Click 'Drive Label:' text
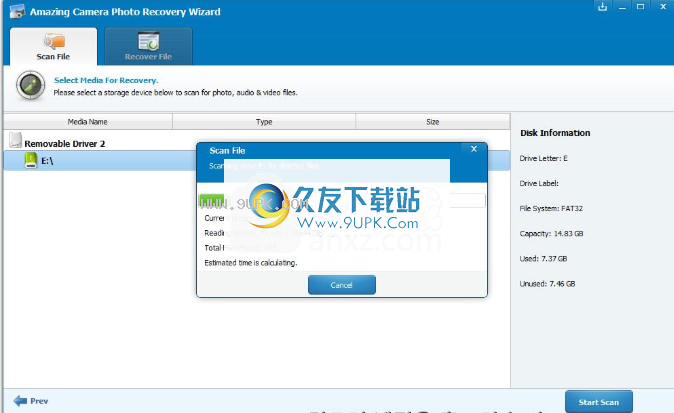Viewport: 674px width, 413px height. pos(539,184)
